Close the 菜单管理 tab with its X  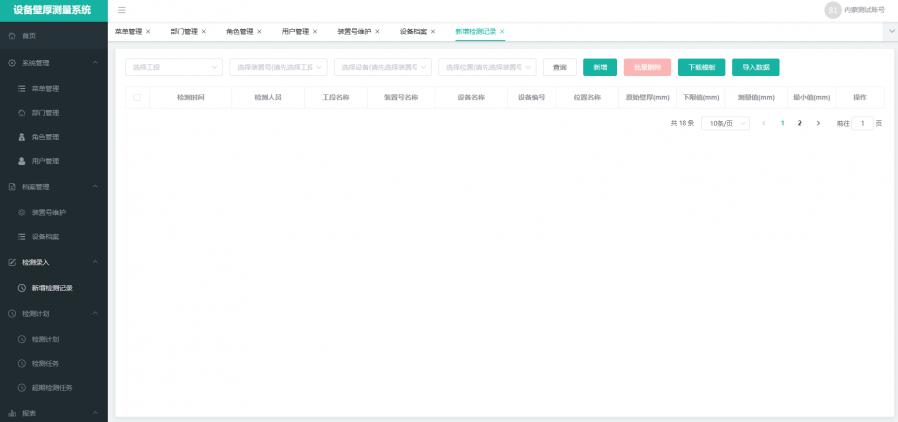(x=148, y=32)
